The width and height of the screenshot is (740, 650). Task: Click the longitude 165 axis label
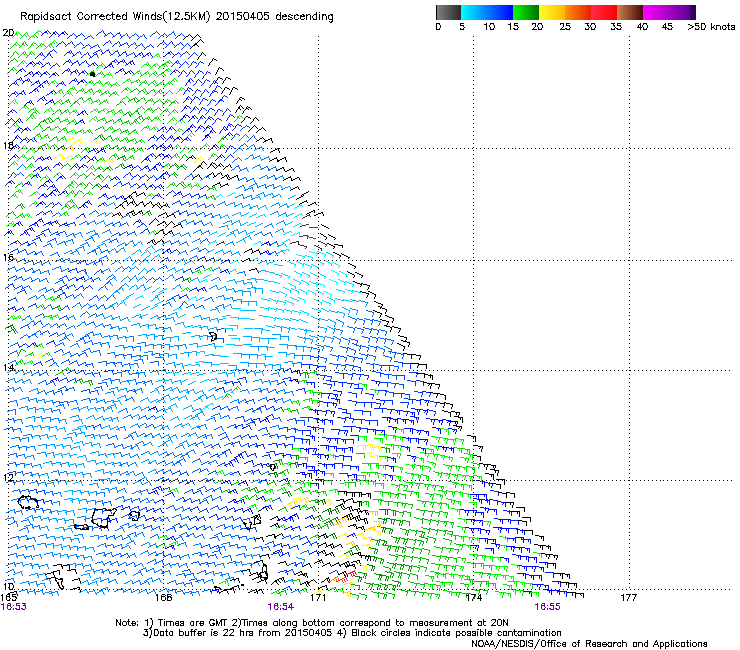[x=8, y=598]
